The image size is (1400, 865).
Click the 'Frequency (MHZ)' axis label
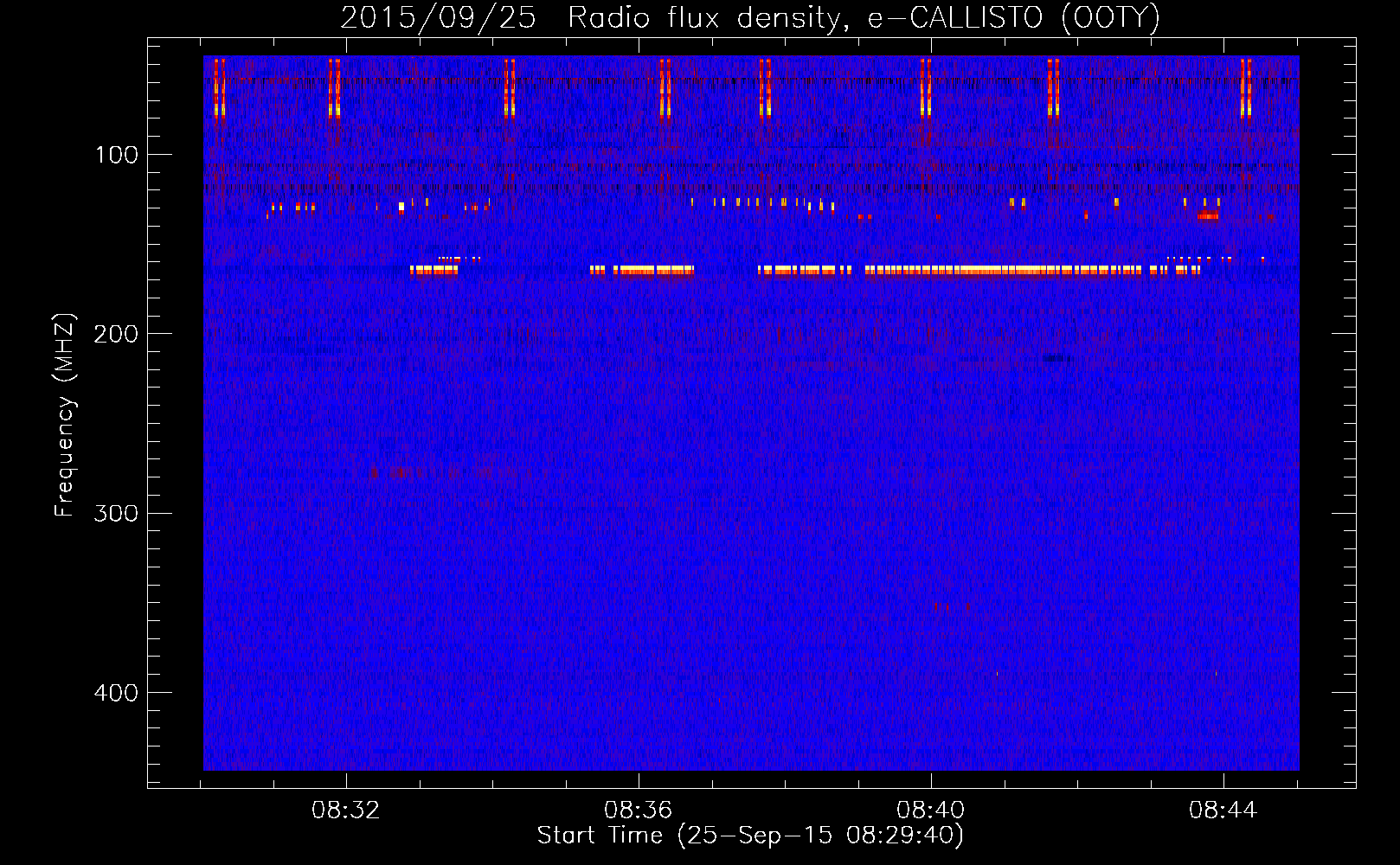click(66, 415)
